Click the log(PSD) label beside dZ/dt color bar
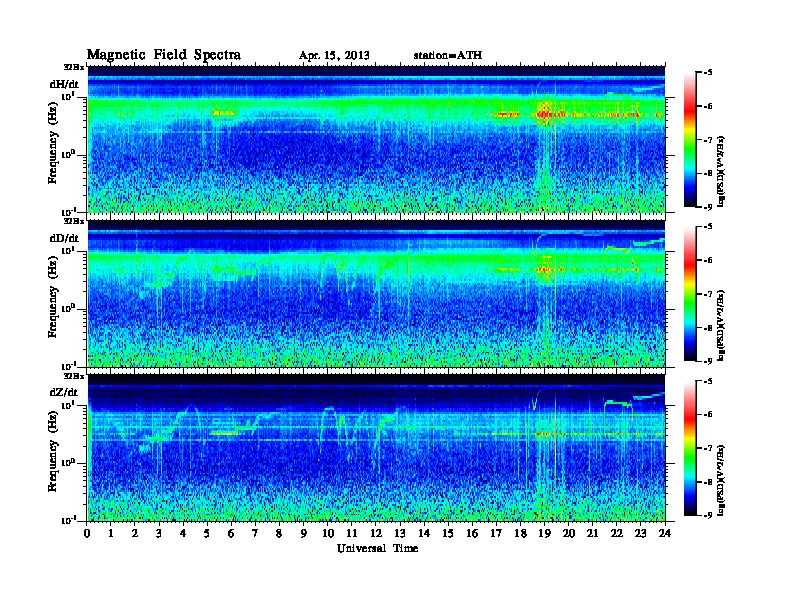This screenshot has width=792, height=612. 722,480
